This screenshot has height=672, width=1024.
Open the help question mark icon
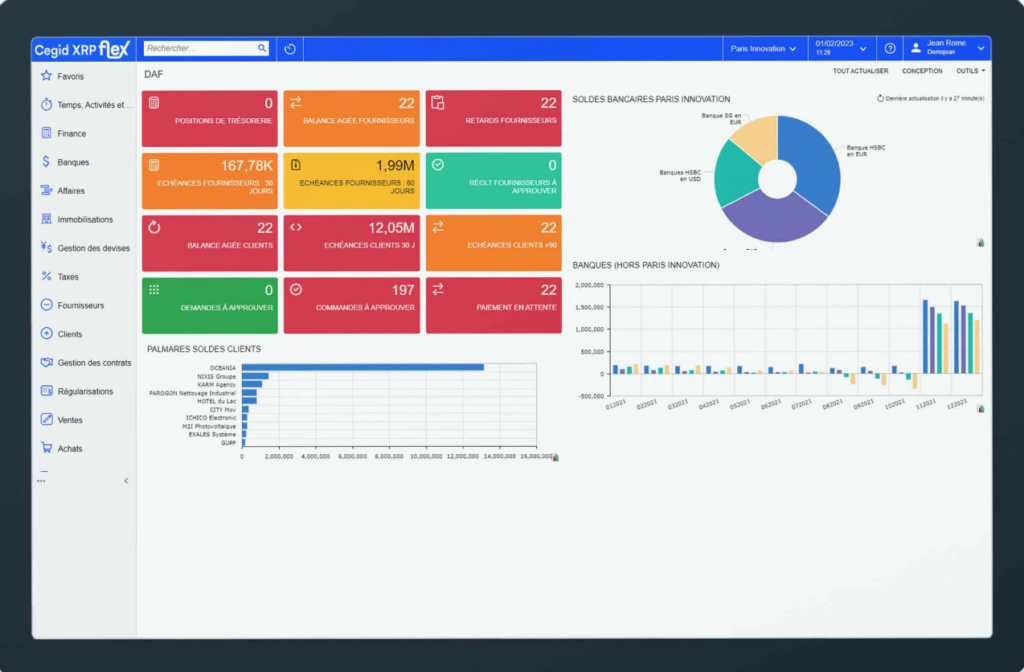click(x=890, y=48)
